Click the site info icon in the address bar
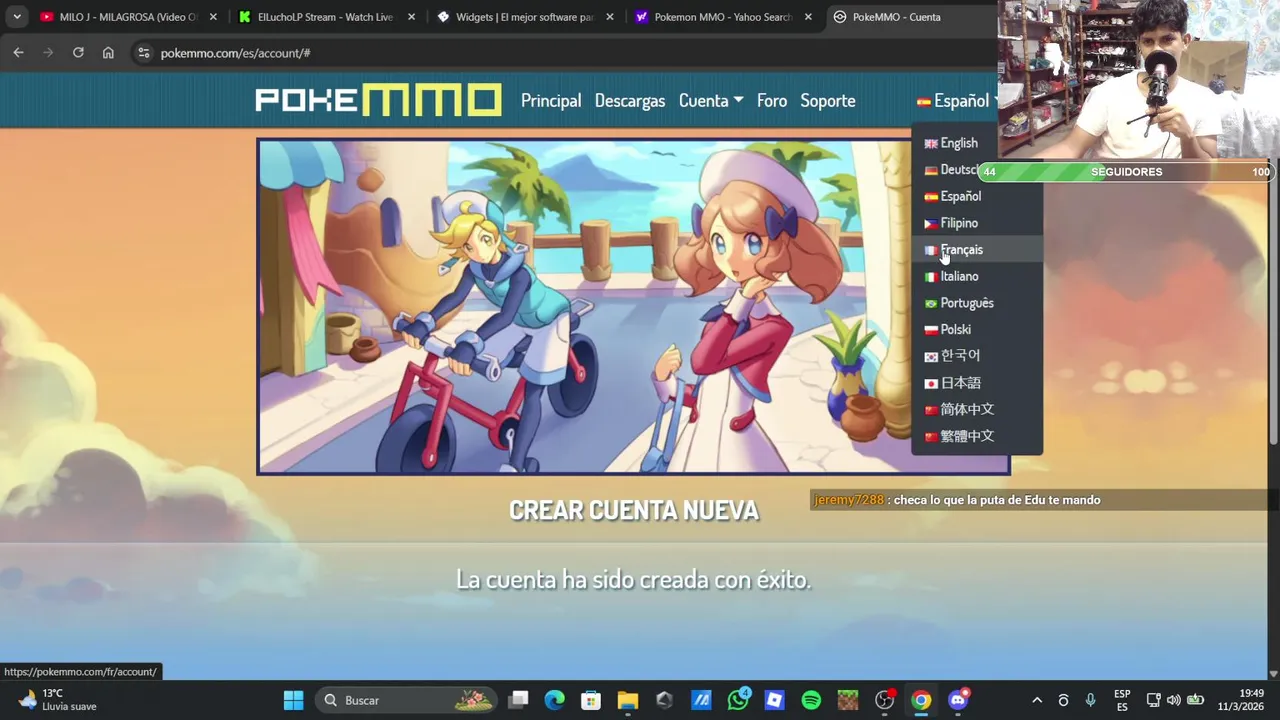The image size is (1280, 720). 144,53
